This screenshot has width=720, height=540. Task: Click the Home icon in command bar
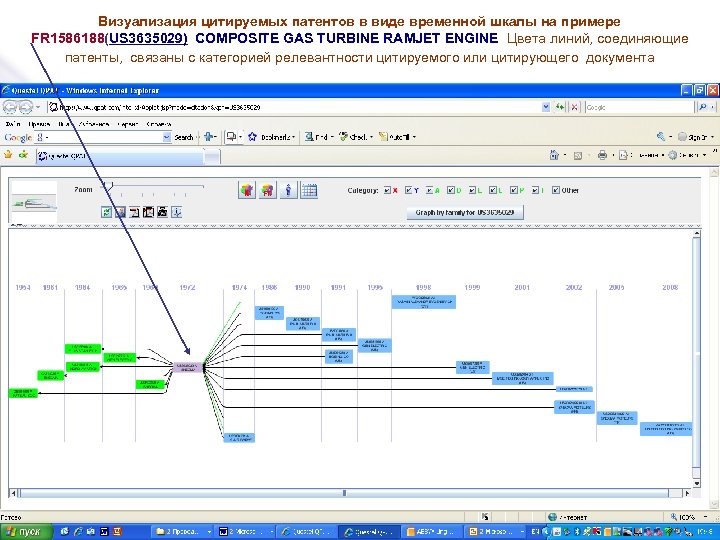(x=555, y=155)
